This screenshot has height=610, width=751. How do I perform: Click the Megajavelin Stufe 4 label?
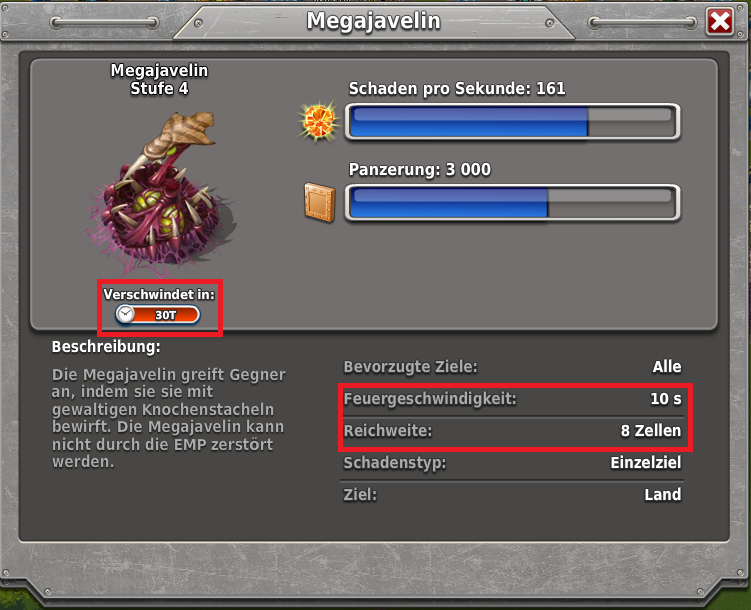[x=159, y=79]
